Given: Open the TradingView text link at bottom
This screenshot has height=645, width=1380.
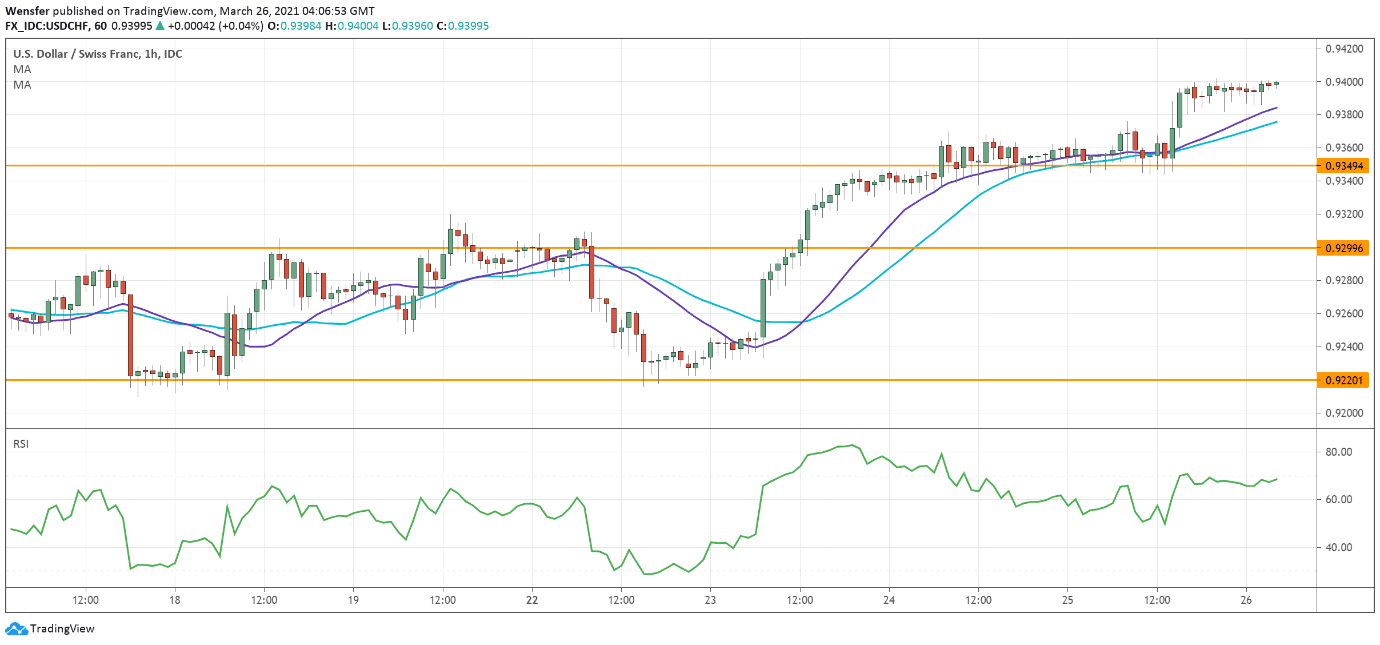Looking at the screenshot, I should coord(62,629).
